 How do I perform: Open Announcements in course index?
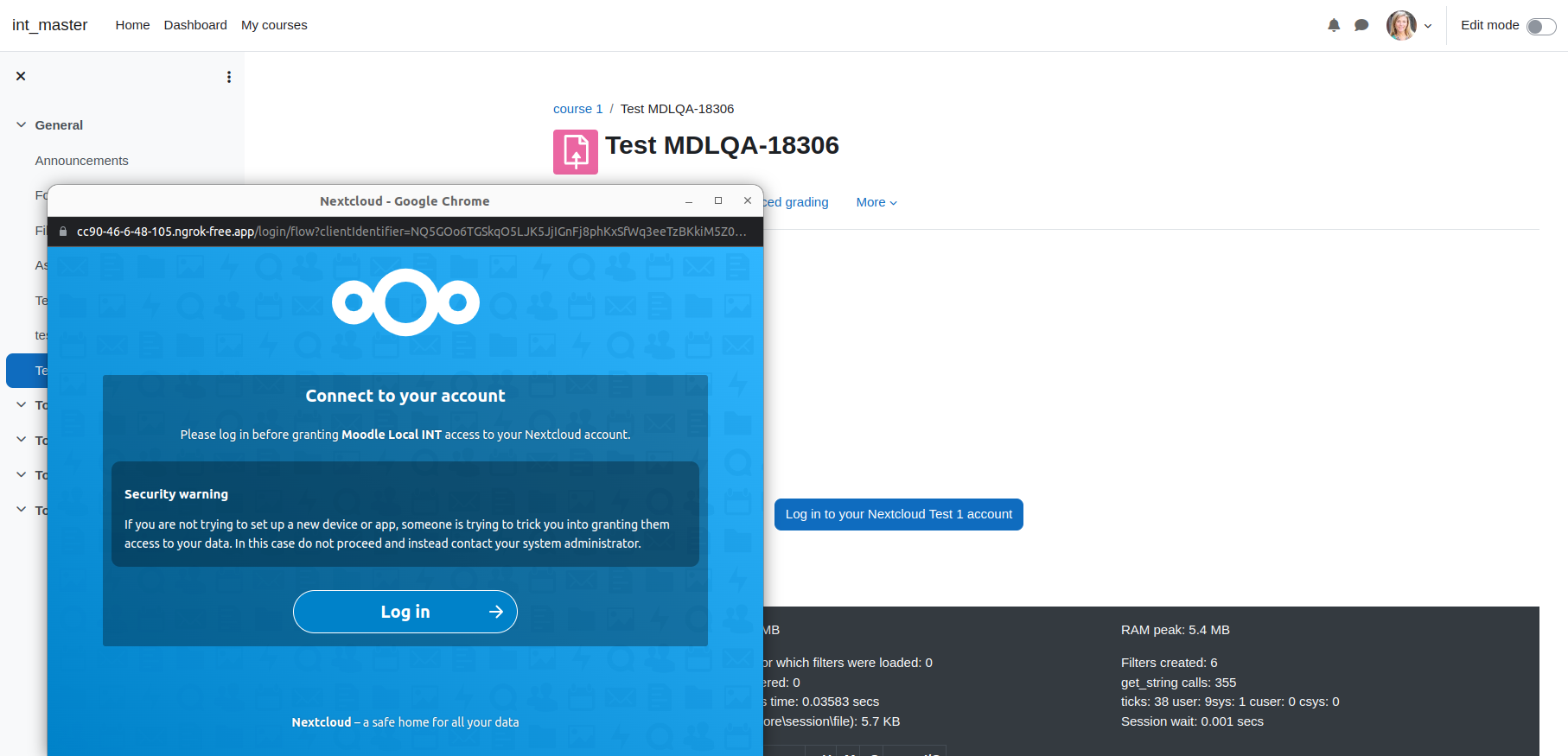[81, 161]
